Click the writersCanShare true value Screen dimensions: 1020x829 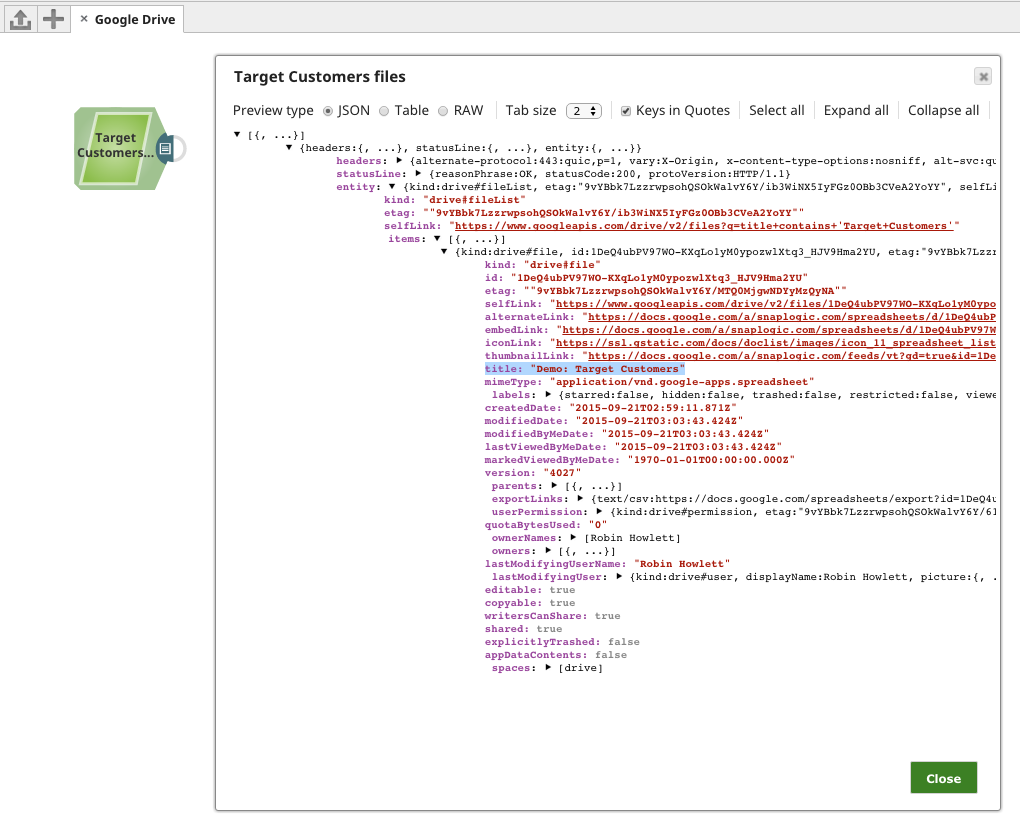[x=608, y=616]
